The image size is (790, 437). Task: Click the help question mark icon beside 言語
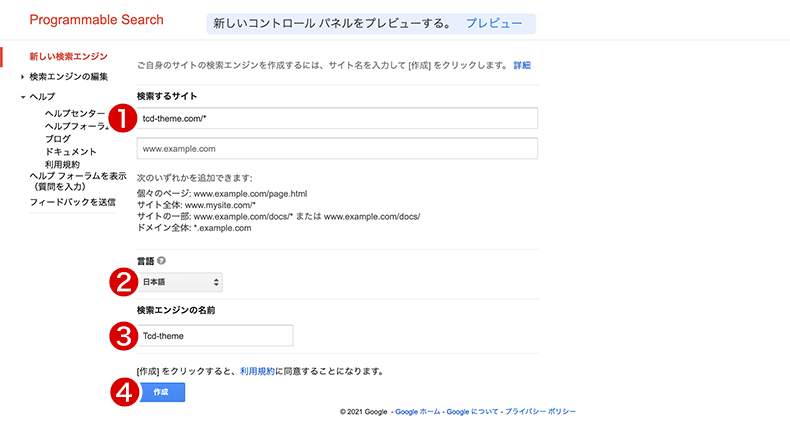pos(161,261)
